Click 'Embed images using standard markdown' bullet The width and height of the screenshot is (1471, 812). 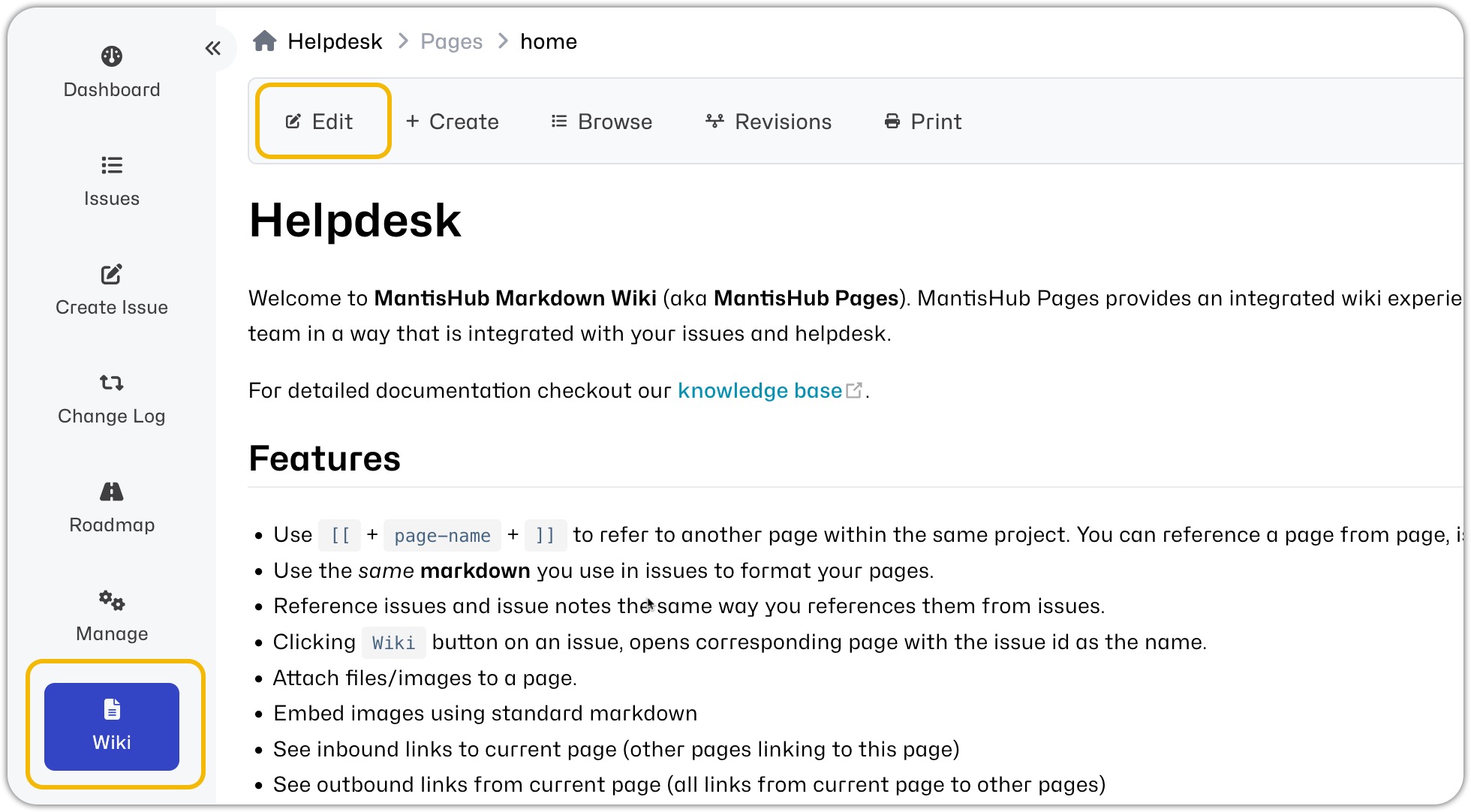(x=486, y=714)
